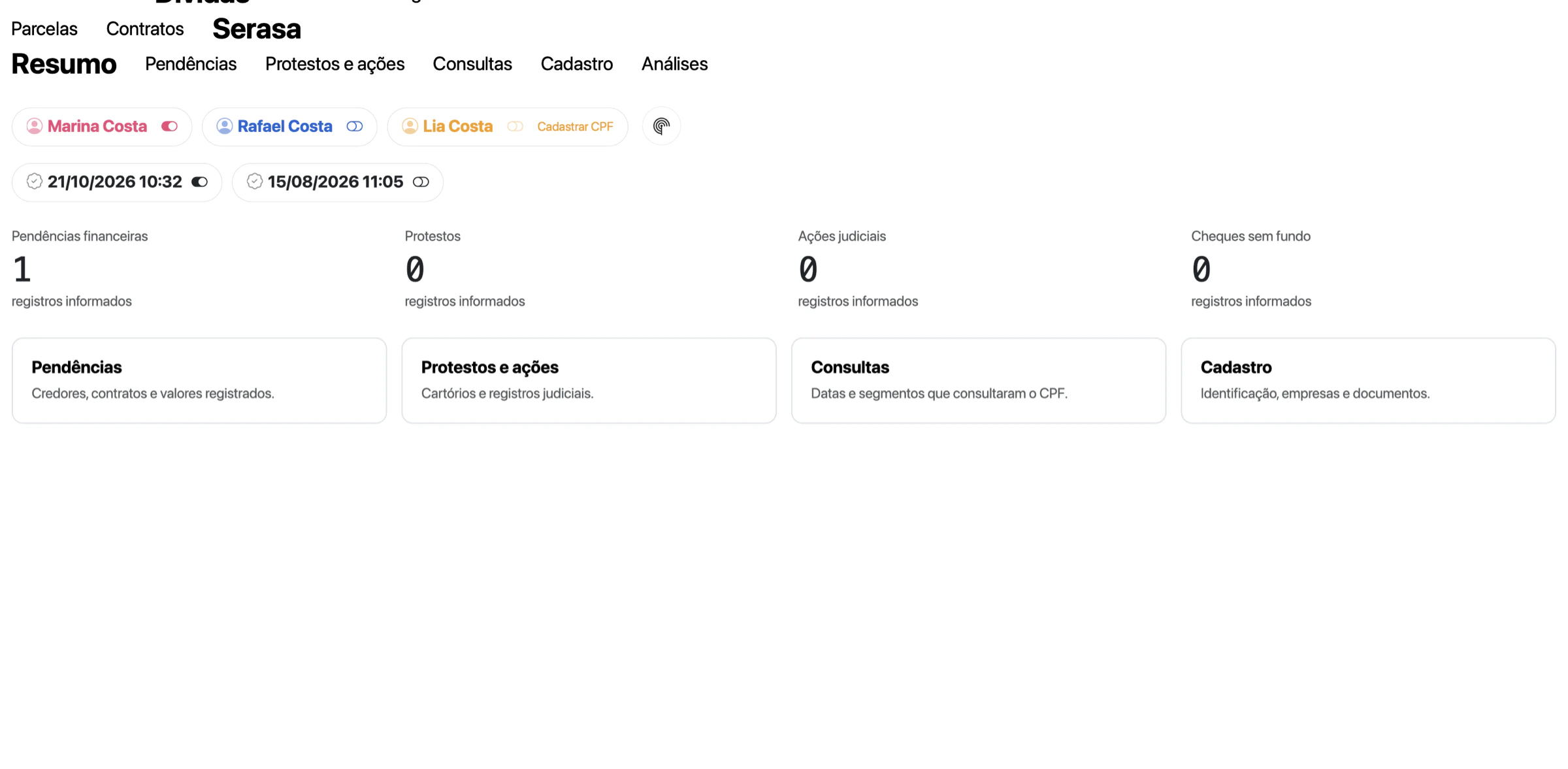
Task: Click the 21/10/2026 10:32 date text
Action: tap(115, 182)
